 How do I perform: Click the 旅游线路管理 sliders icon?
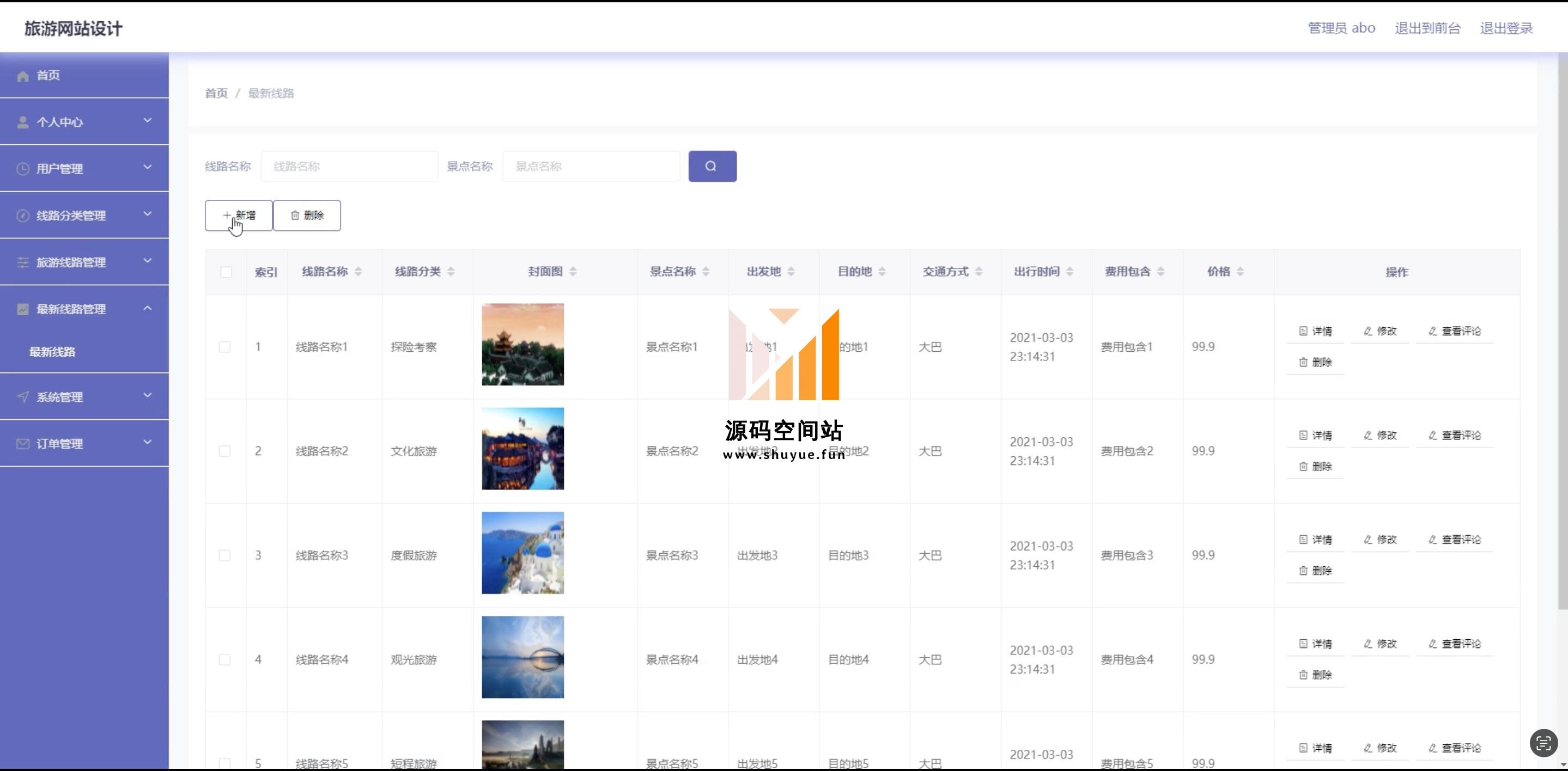pyautogui.click(x=23, y=262)
